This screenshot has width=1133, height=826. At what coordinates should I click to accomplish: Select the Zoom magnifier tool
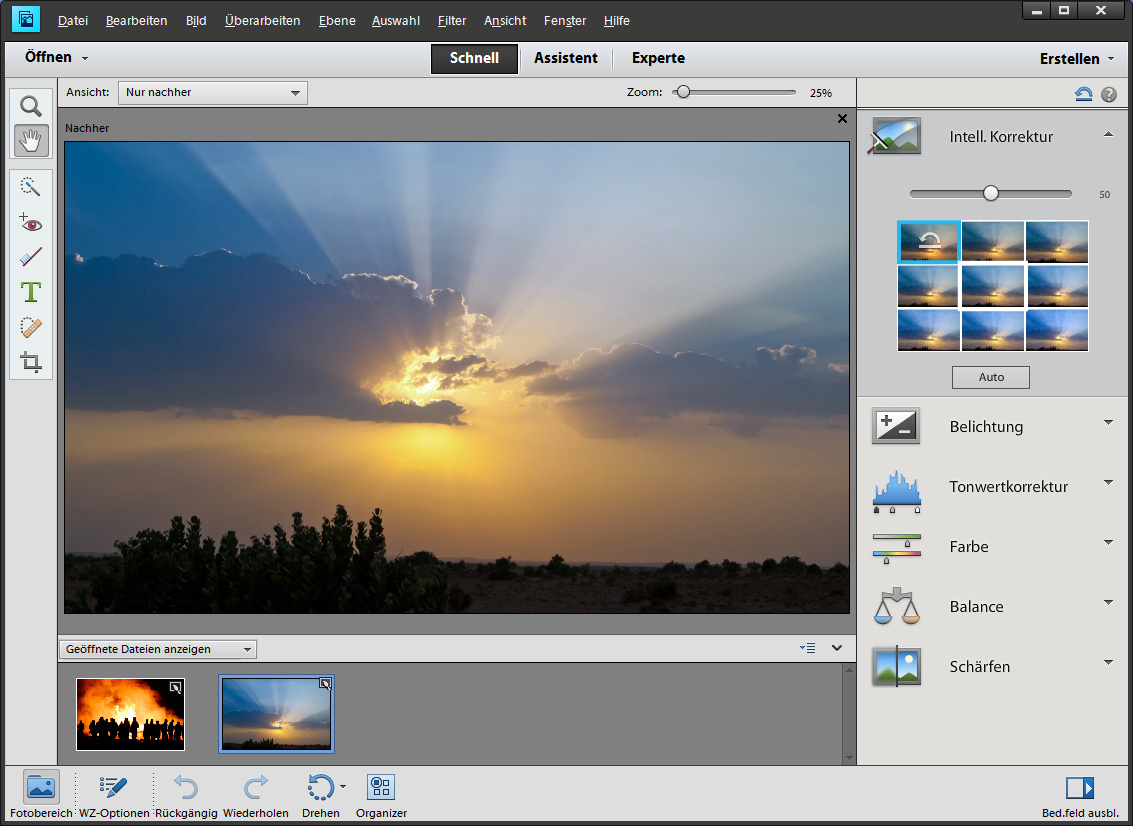tap(31, 106)
